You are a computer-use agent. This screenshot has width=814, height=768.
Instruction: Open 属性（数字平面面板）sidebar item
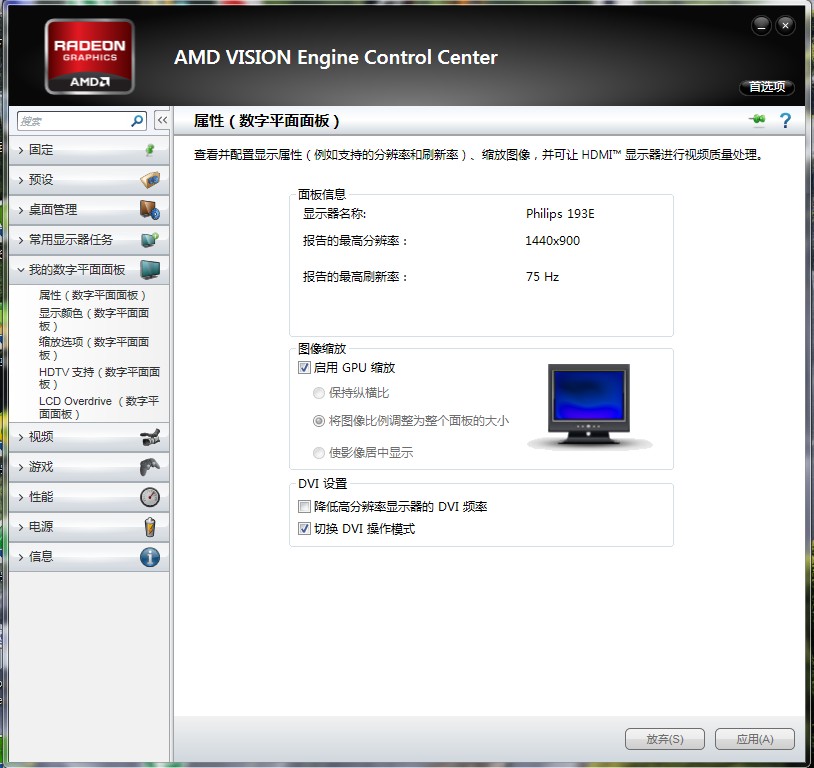[92, 295]
